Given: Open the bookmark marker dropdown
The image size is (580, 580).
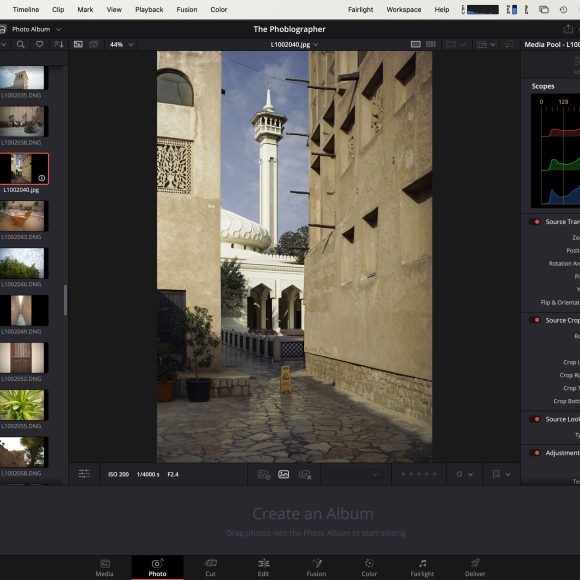Looking at the screenshot, I should point(501,474).
